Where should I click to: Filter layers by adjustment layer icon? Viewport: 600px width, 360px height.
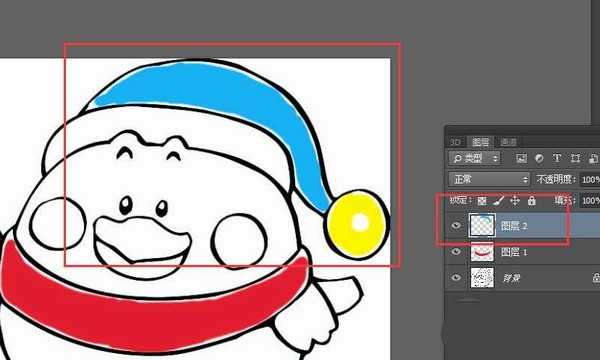pos(539,158)
